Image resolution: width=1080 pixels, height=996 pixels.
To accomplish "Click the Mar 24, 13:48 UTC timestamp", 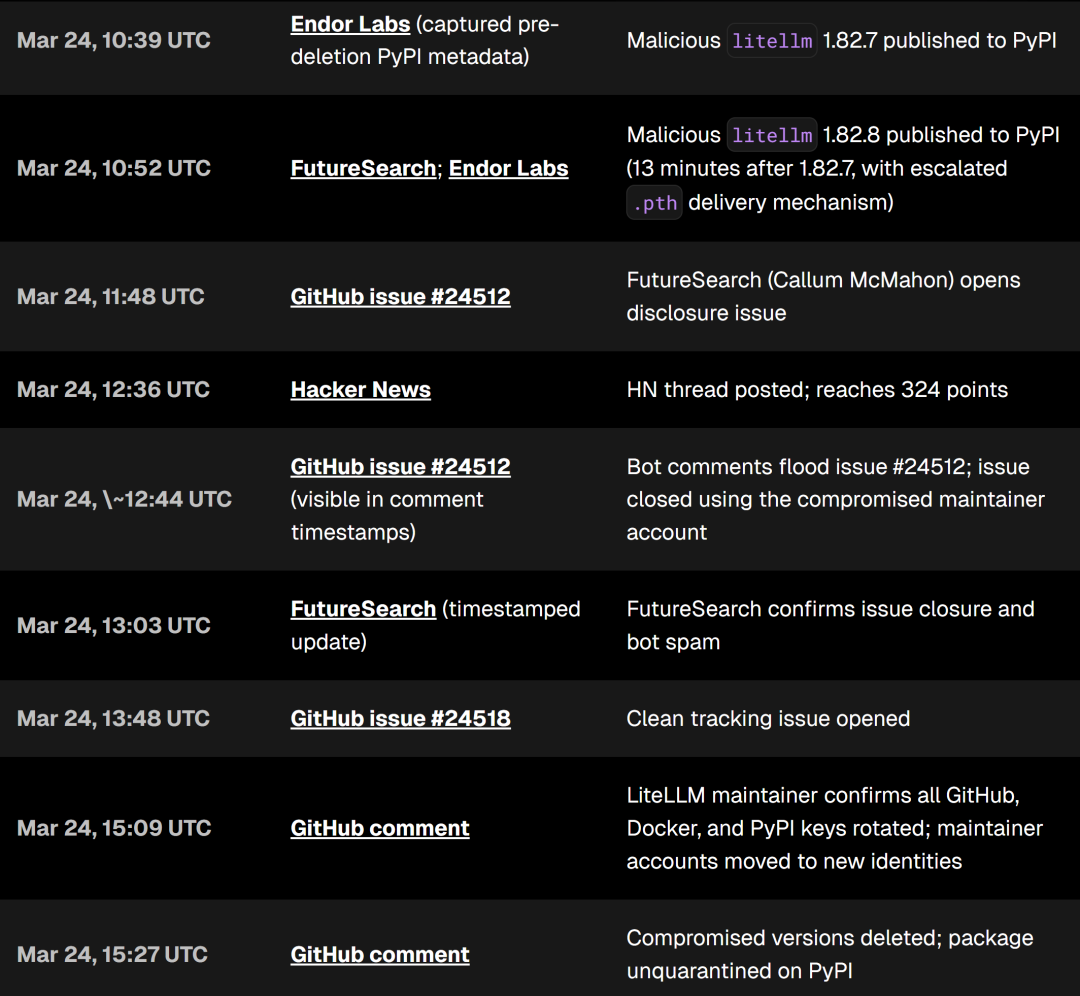I will pos(113,718).
